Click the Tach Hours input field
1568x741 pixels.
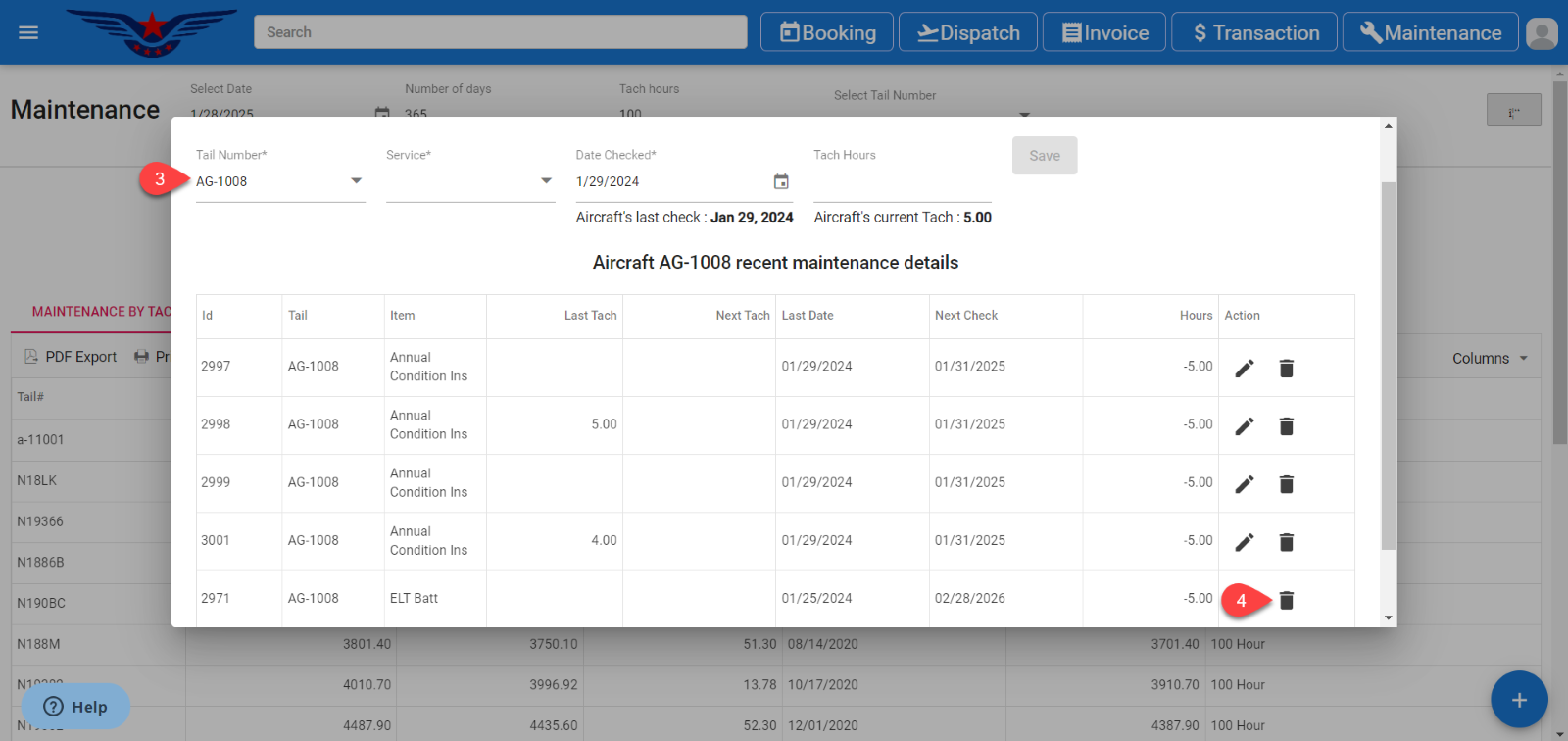tap(902, 182)
